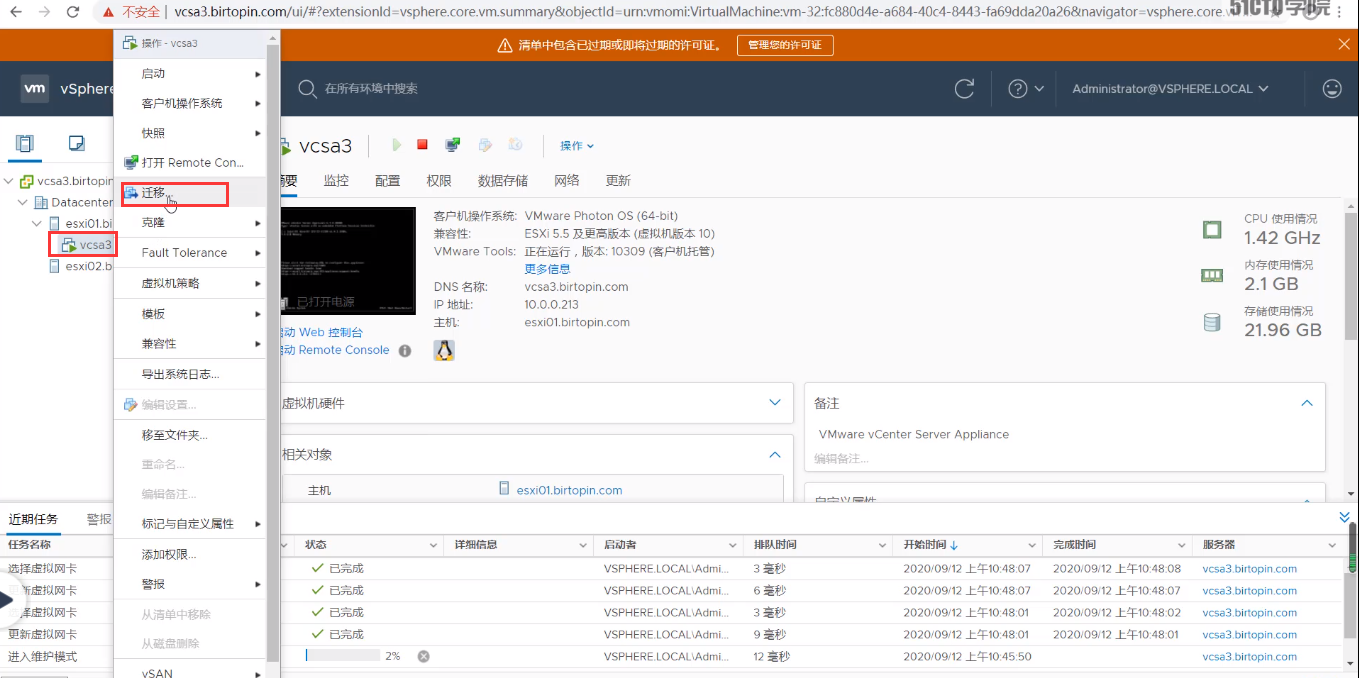This screenshot has width=1359, height=678.
Task: Collapse the vcsa3.birtopin vCenter tree node
Action: pos(9,181)
